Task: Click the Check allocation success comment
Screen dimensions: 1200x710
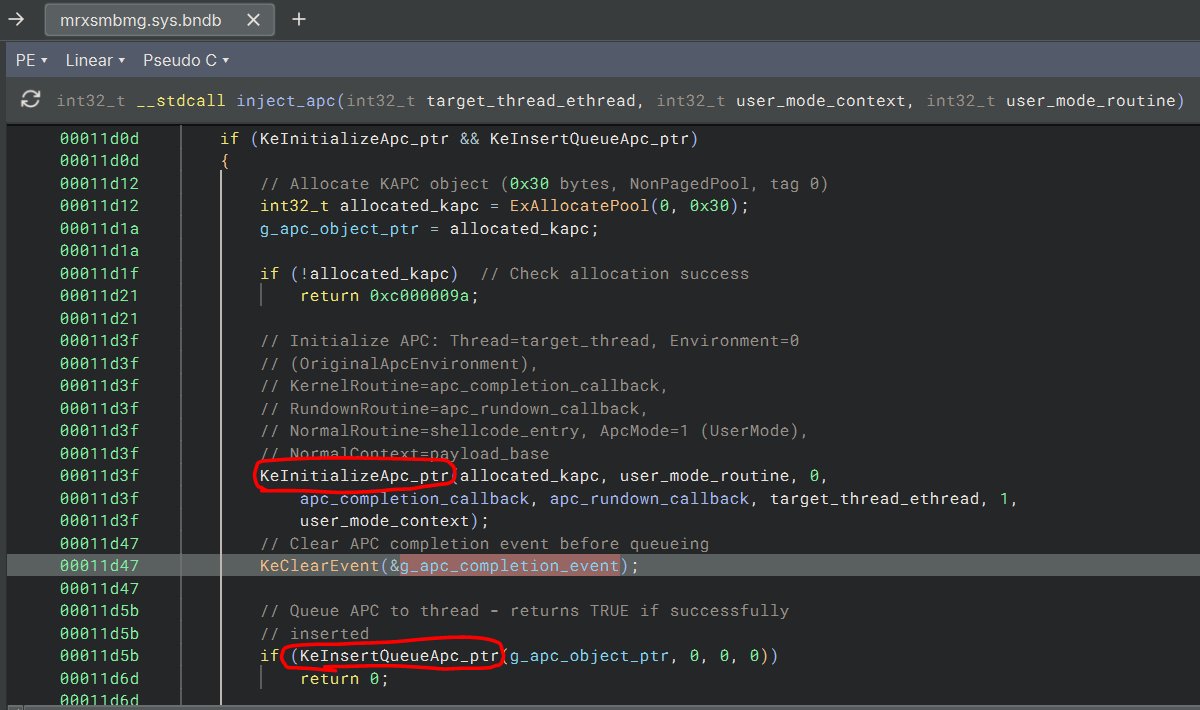Action: pos(614,273)
